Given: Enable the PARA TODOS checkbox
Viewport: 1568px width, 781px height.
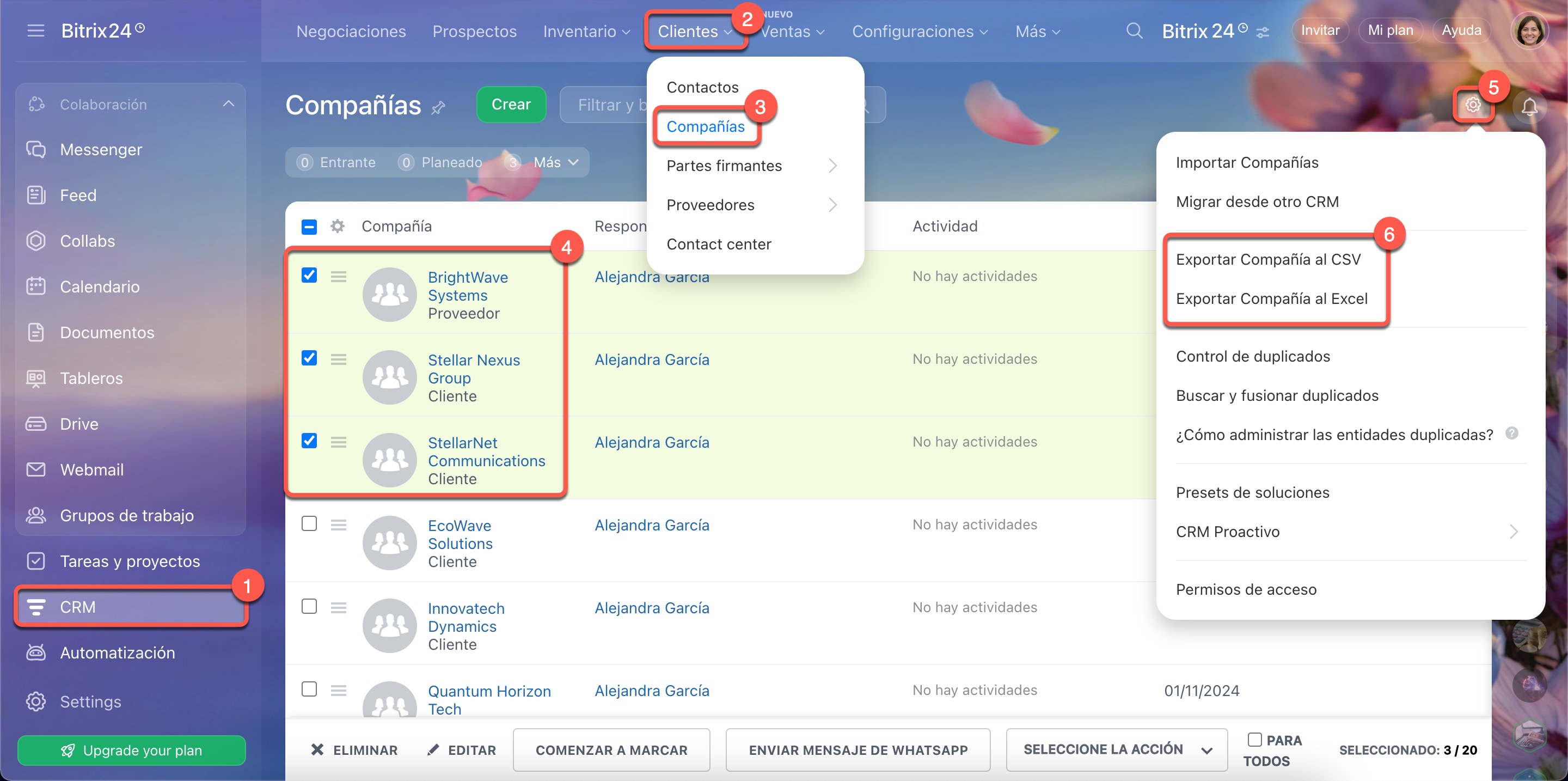Looking at the screenshot, I should tap(1254, 740).
